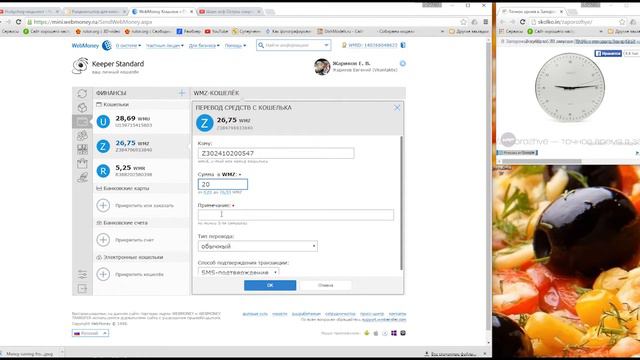The image size is (640, 360).
Task: Click the search information input field
Action: point(293,45)
